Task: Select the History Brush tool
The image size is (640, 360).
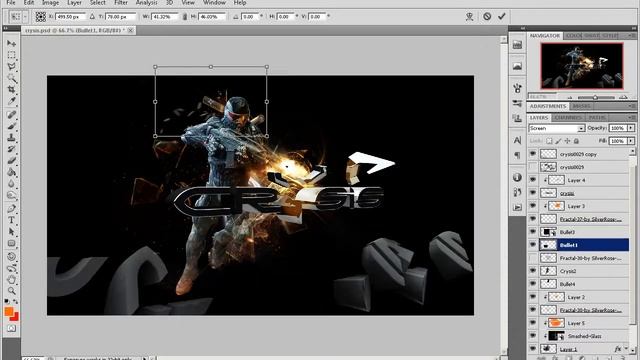Action: (11, 149)
